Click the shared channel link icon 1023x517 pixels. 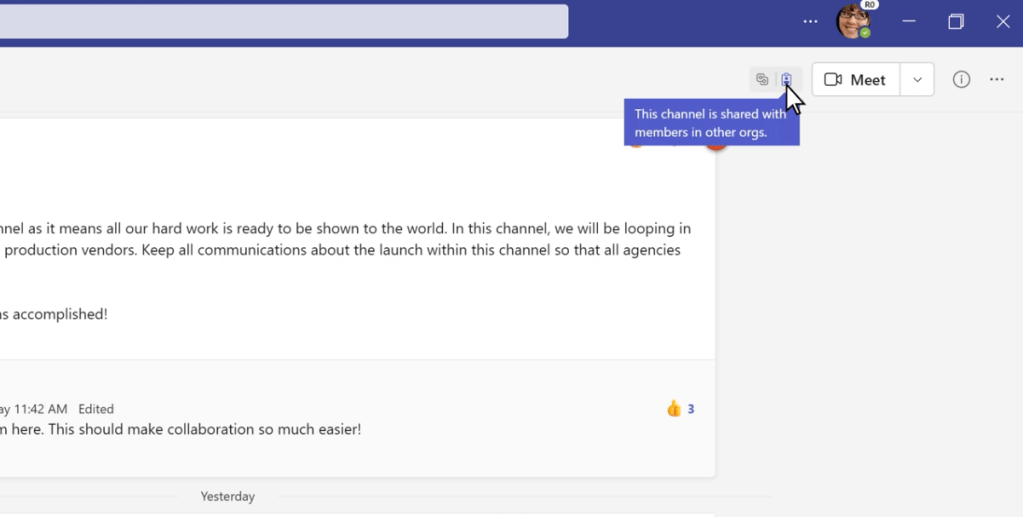[762, 80]
